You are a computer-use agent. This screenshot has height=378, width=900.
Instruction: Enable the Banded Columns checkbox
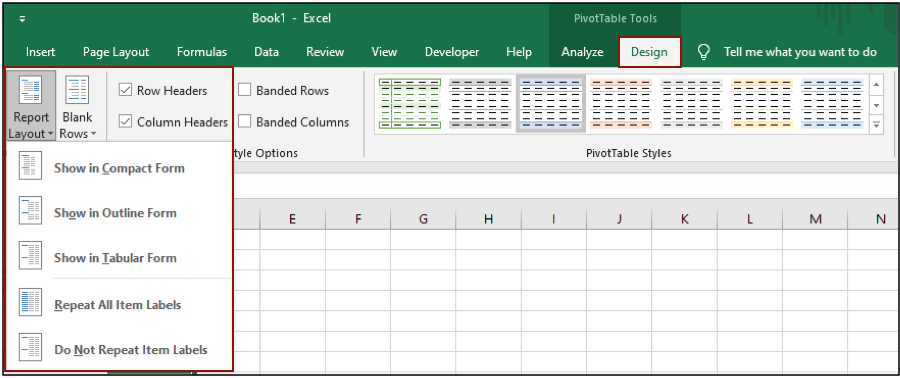(x=245, y=122)
